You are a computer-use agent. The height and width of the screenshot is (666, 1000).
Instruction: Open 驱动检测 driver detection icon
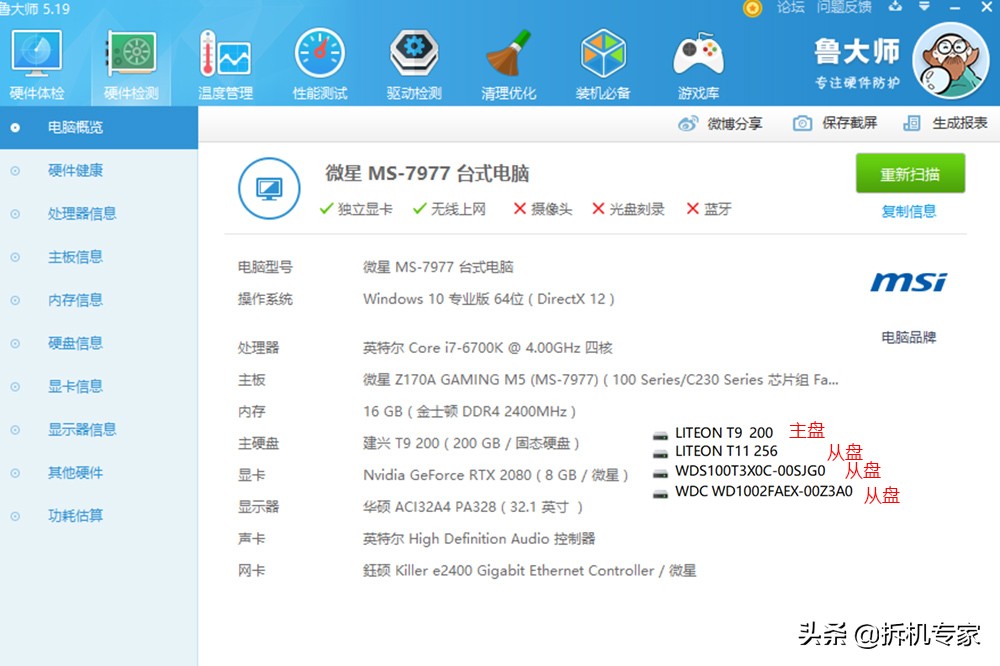coord(414,60)
